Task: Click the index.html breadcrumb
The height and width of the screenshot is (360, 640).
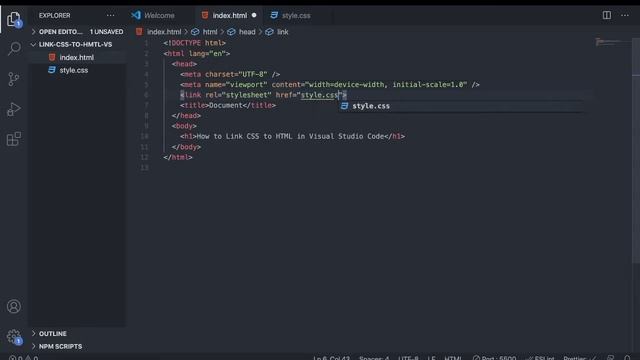Action: [x=164, y=32]
